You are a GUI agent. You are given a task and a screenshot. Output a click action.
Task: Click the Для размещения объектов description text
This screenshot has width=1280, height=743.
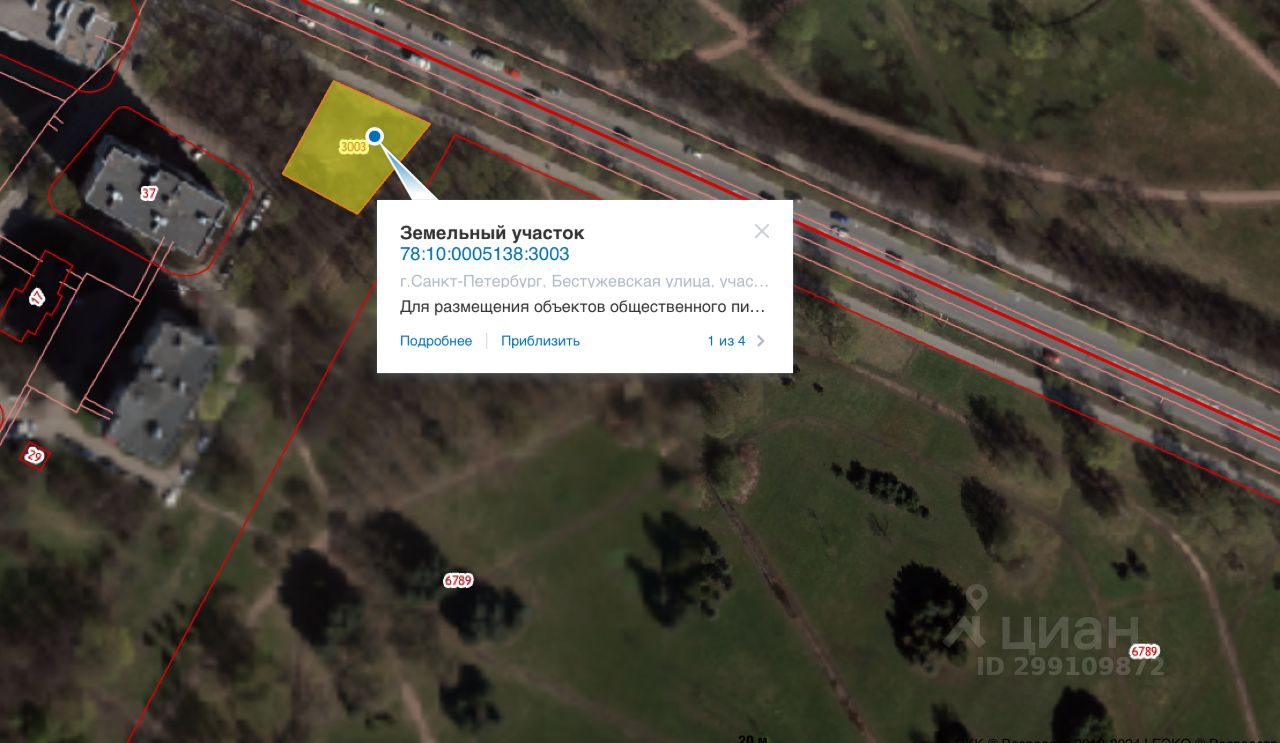click(x=583, y=307)
